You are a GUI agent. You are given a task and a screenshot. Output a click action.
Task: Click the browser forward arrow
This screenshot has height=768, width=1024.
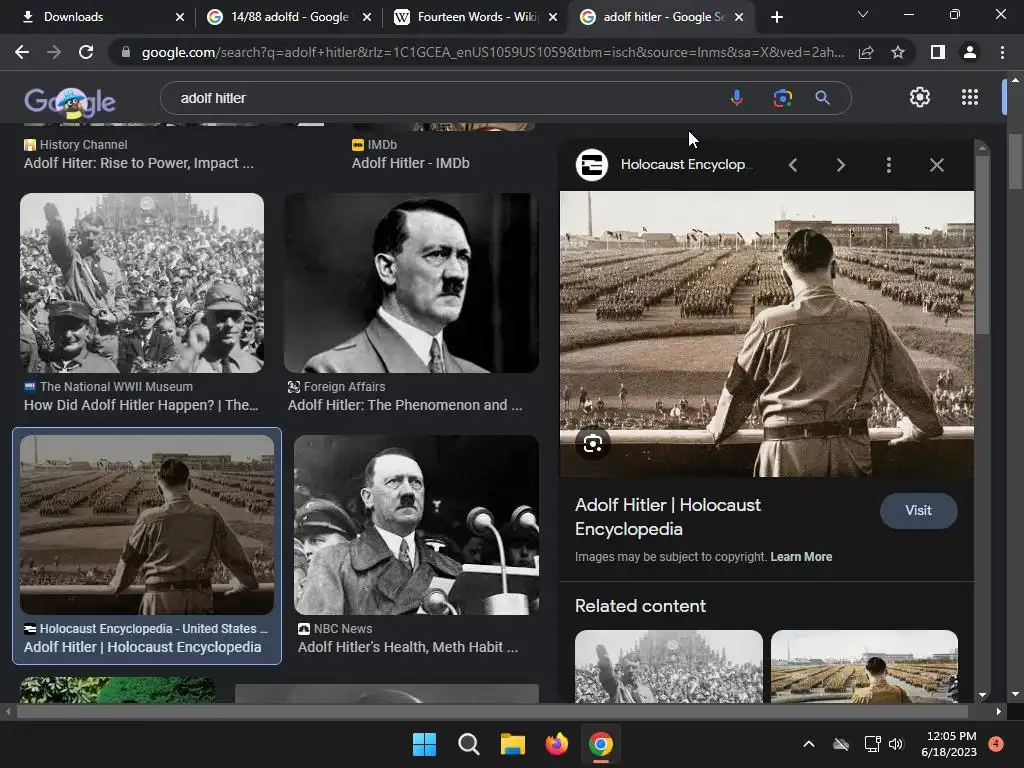coord(54,52)
